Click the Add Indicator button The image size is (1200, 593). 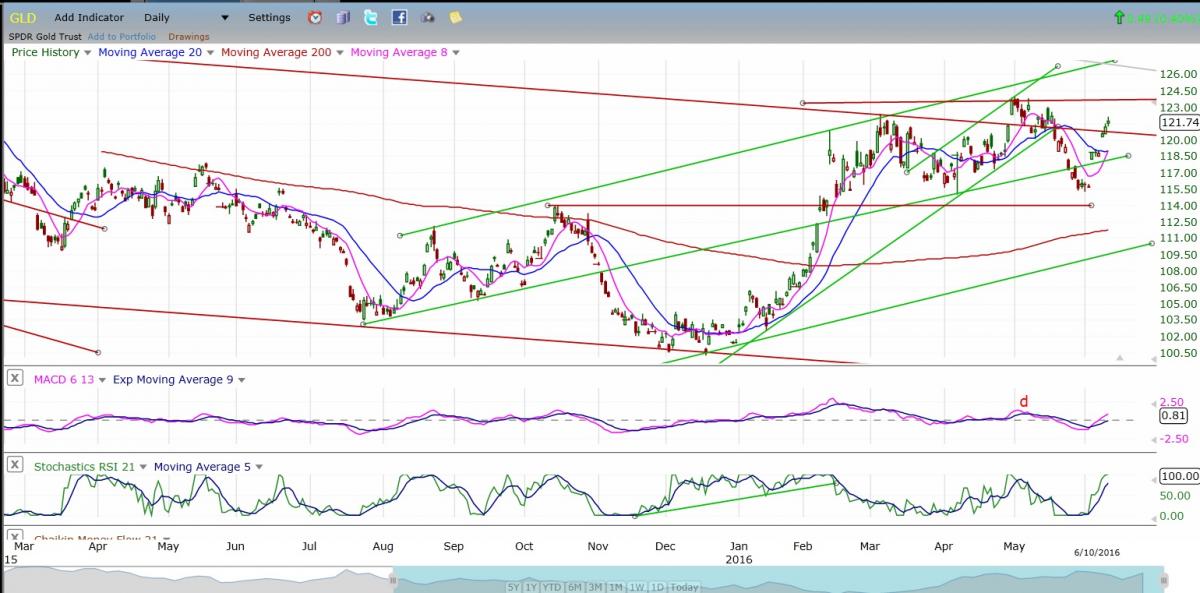tap(89, 17)
